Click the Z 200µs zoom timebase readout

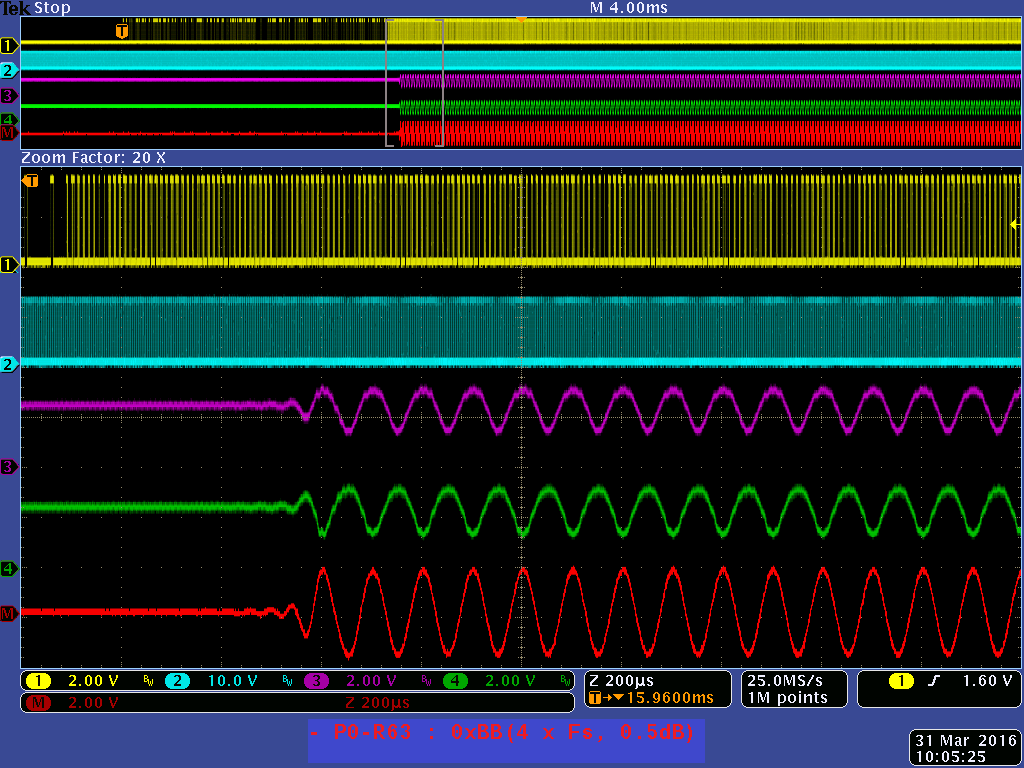coord(621,681)
